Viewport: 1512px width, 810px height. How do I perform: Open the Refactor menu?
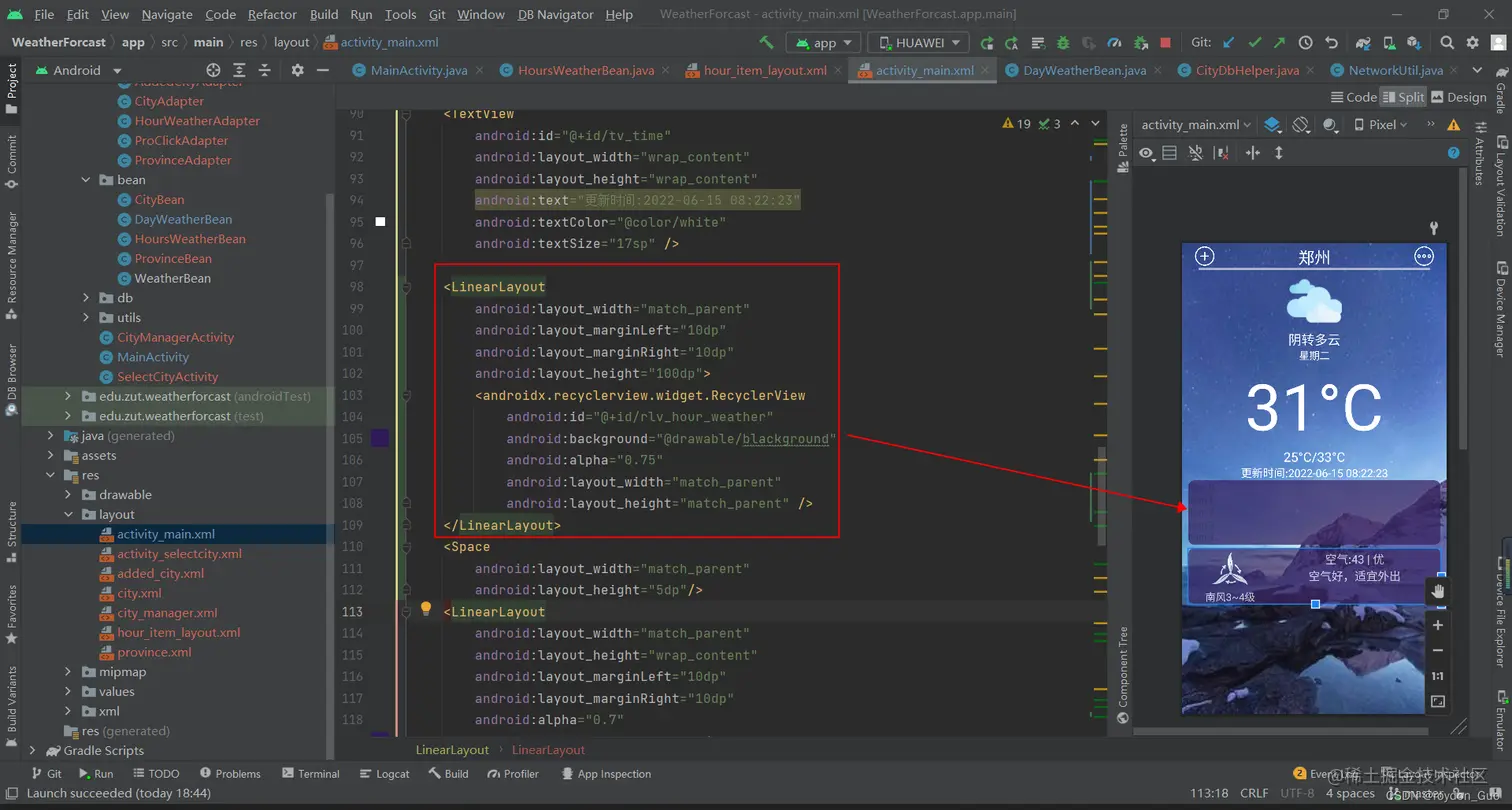coord(272,15)
